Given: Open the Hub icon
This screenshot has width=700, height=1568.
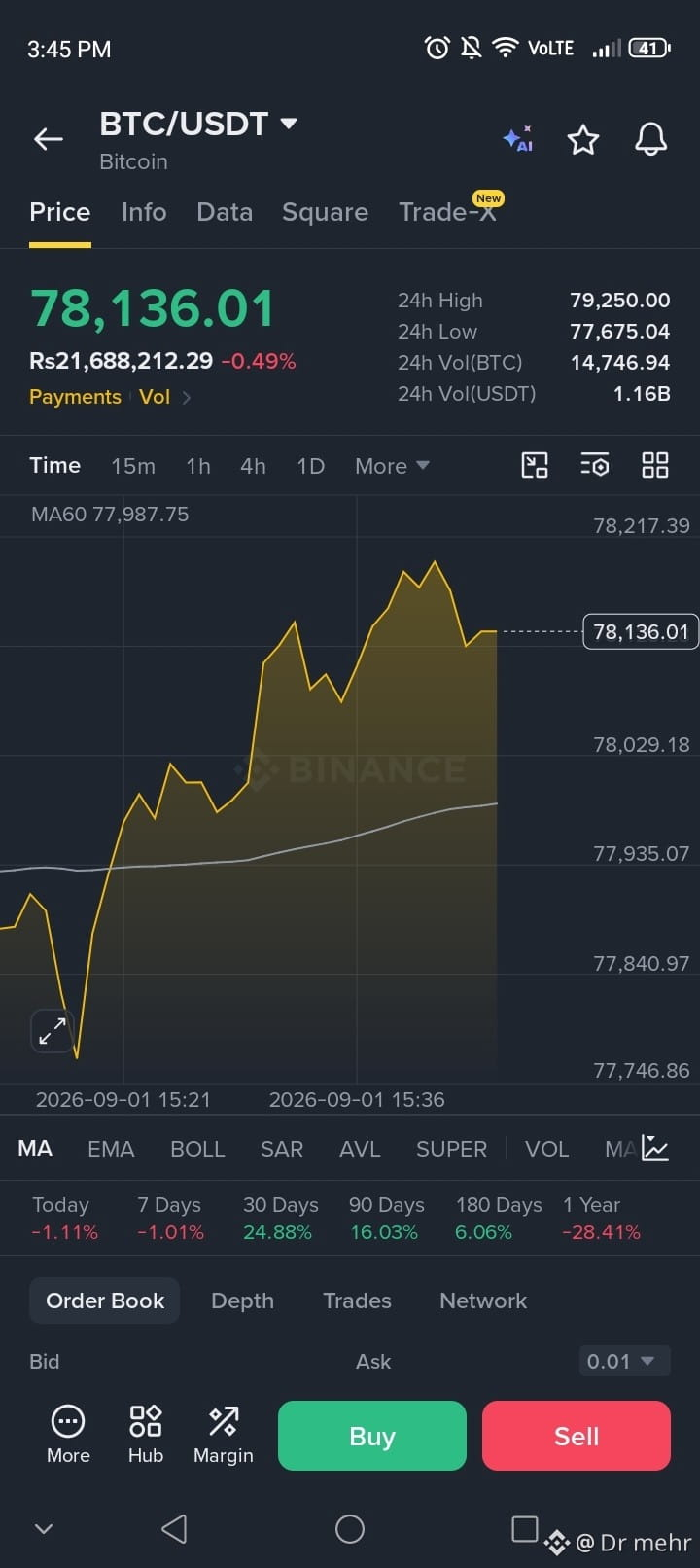Looking at the screenshot, I should [x=146, y=1435].
